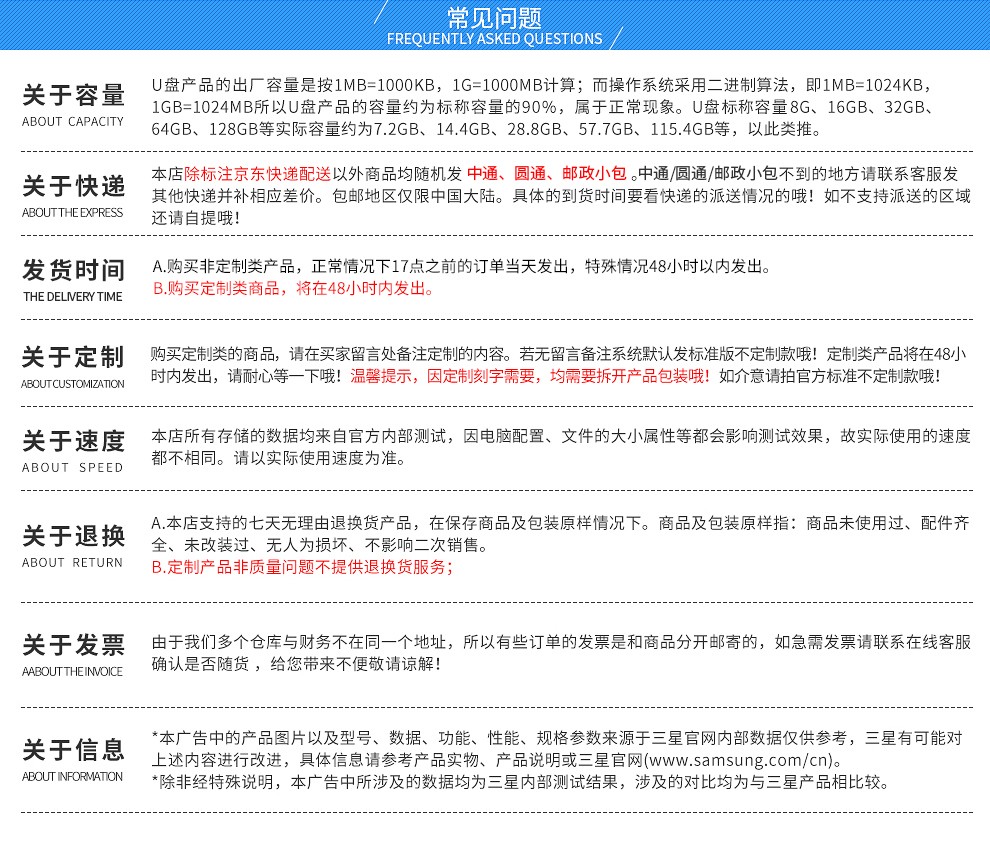
Task: Click the '关于快递' section heading
Action: click(73, 186)
